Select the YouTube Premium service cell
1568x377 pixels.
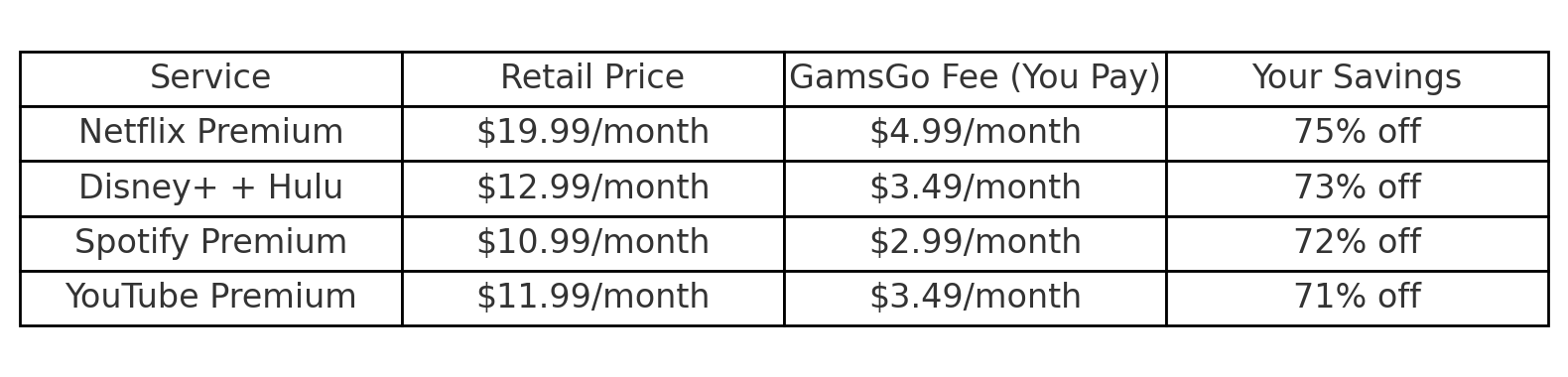pos(210,298)
